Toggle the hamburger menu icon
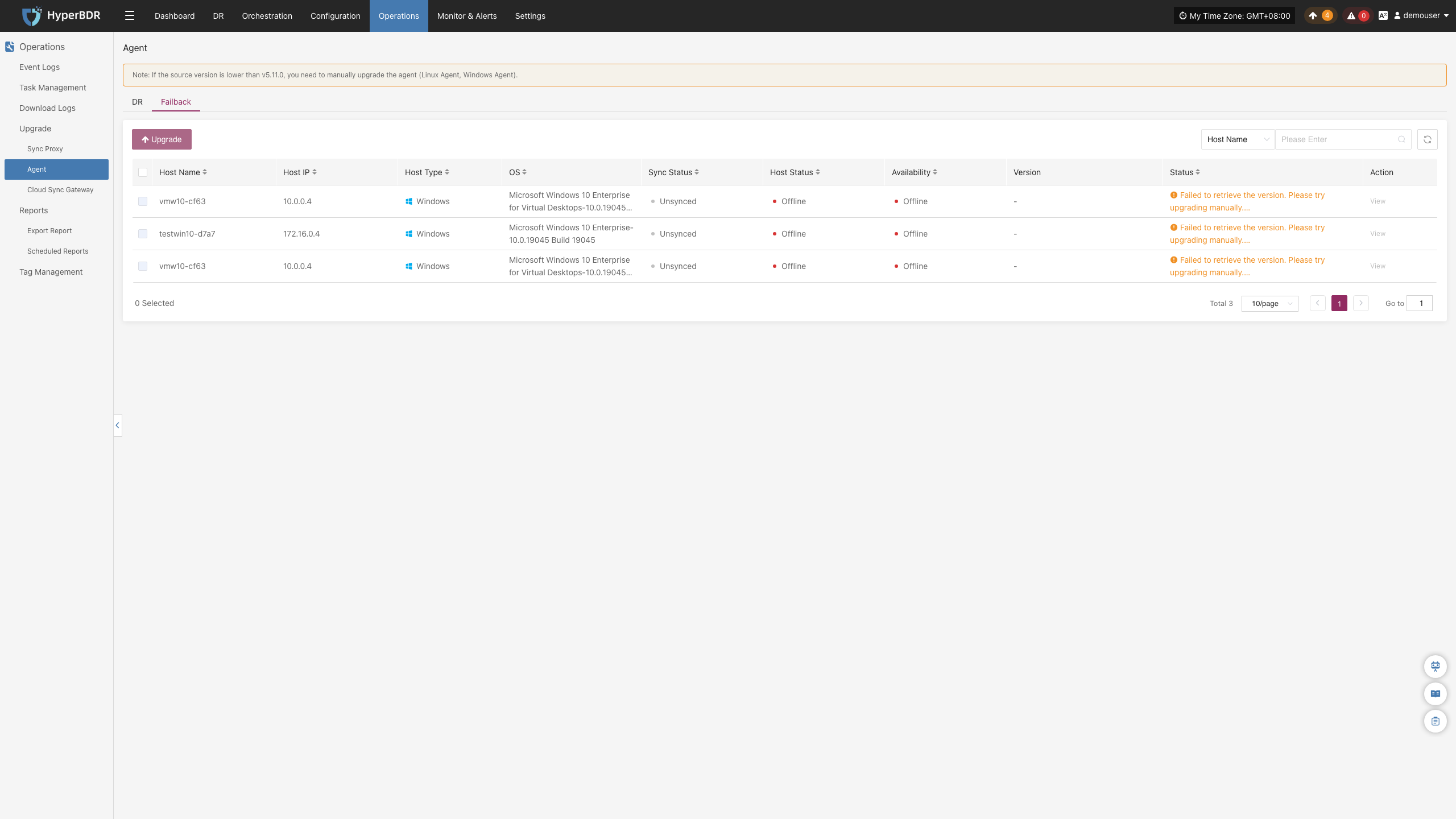 (x=130, y=16)
